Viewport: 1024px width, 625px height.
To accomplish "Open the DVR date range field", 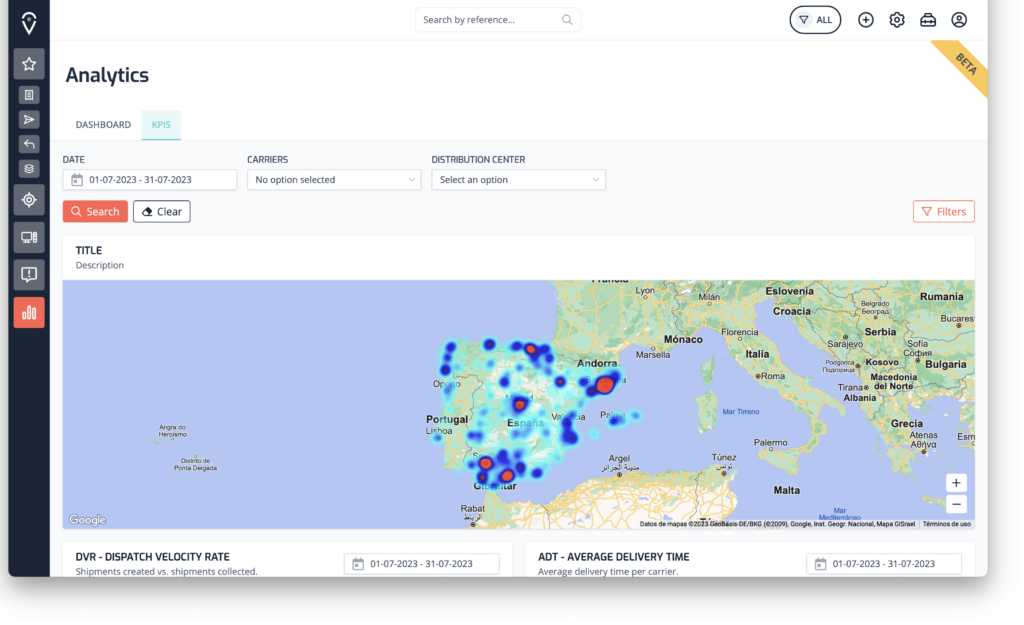I will coord(422,564).
